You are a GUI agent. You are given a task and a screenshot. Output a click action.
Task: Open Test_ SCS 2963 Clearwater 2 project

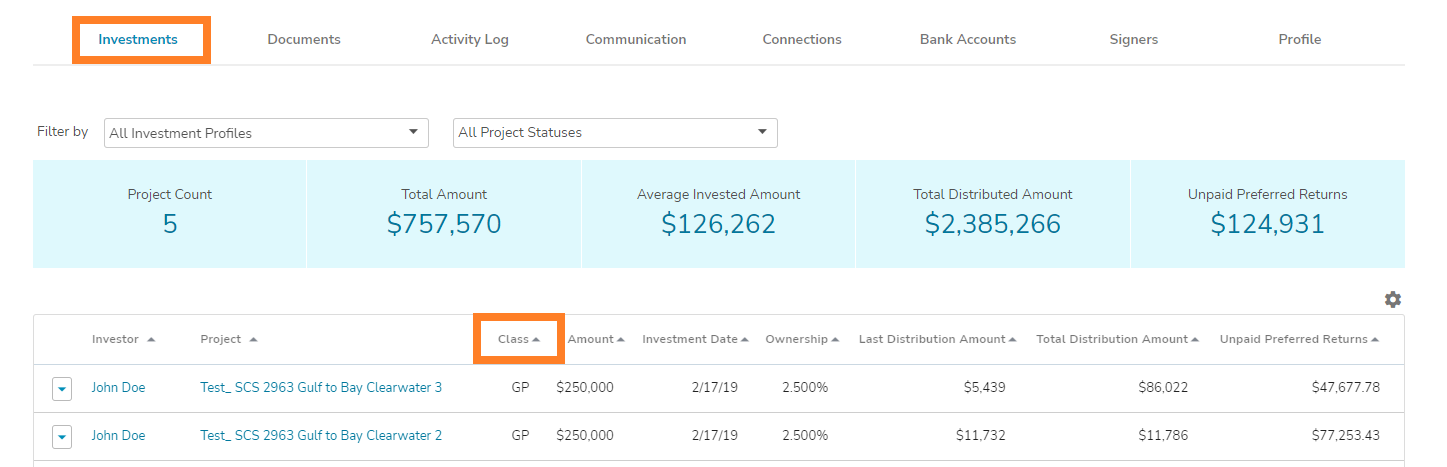pos(320,435)
